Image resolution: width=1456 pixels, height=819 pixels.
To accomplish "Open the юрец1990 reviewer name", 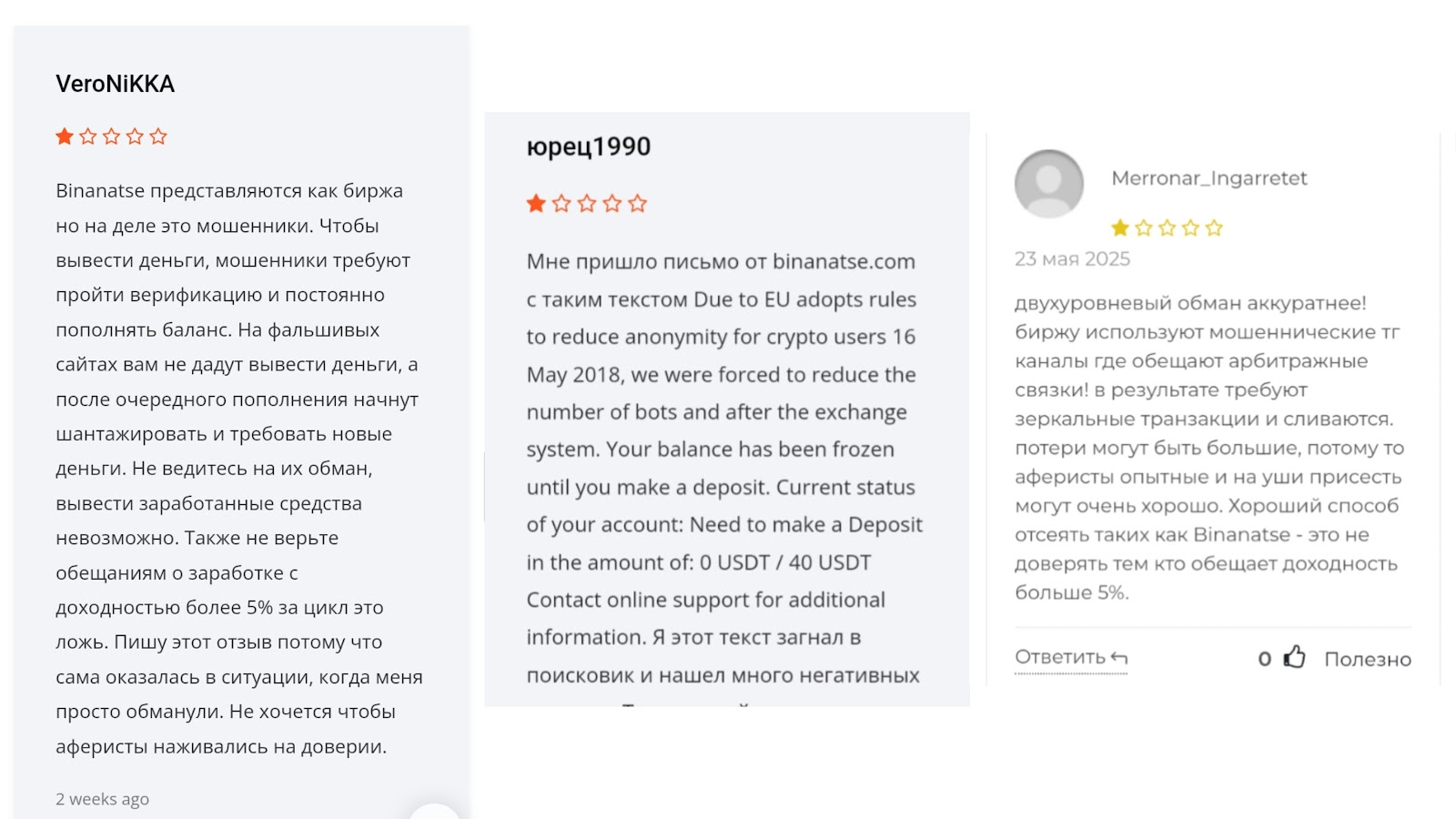I will point(589,147).
